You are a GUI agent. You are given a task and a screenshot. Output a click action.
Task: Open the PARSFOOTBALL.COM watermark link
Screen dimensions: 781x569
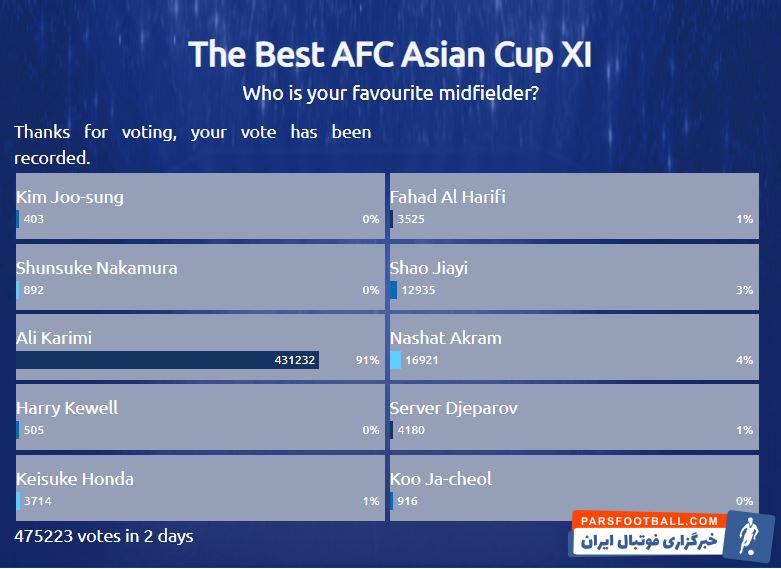[646, 521]
